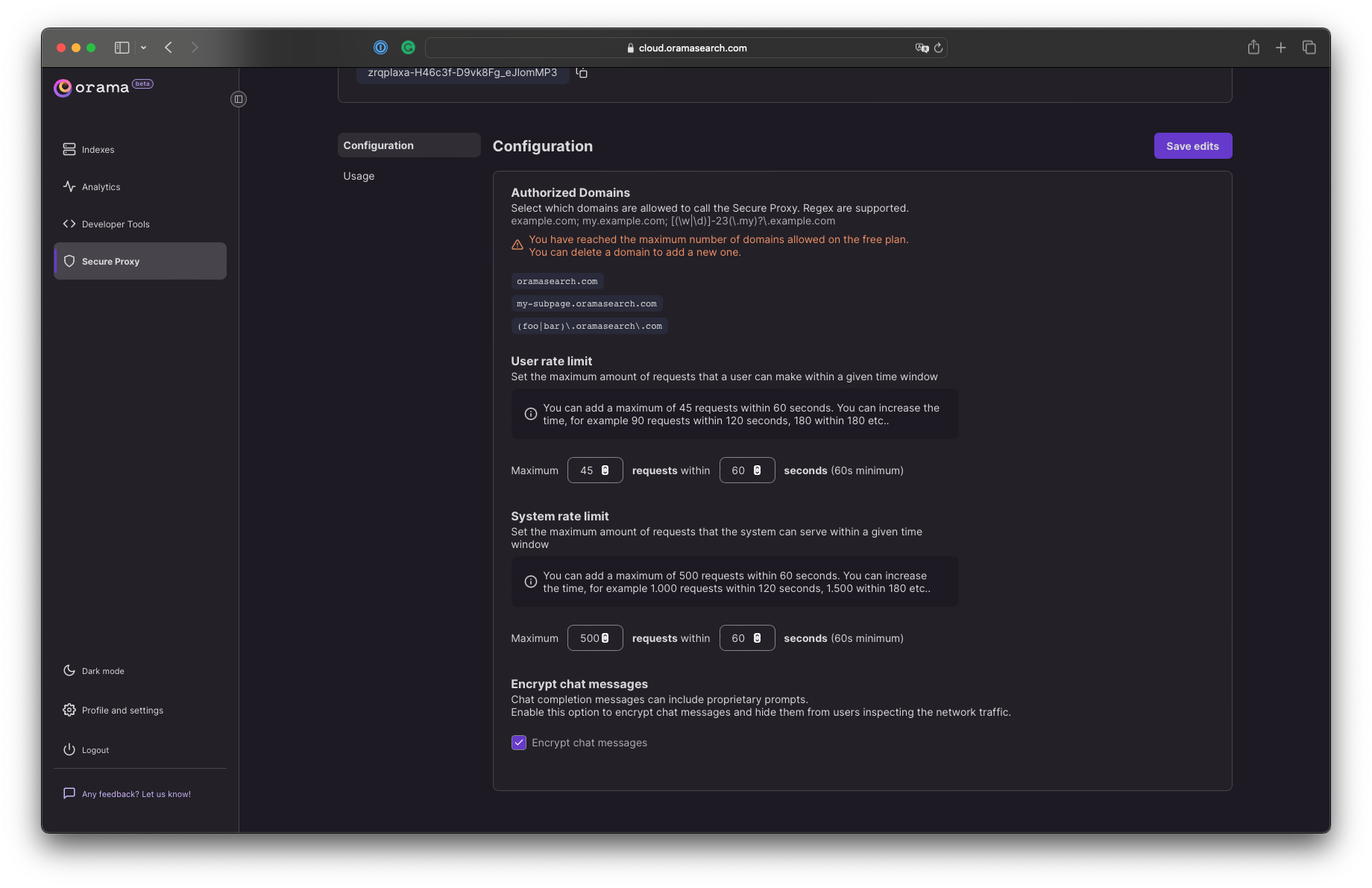This screenshot has height=888, width=1372.
Task: Open the Safari tab group dropdown arrow
Action: [143, 48]
